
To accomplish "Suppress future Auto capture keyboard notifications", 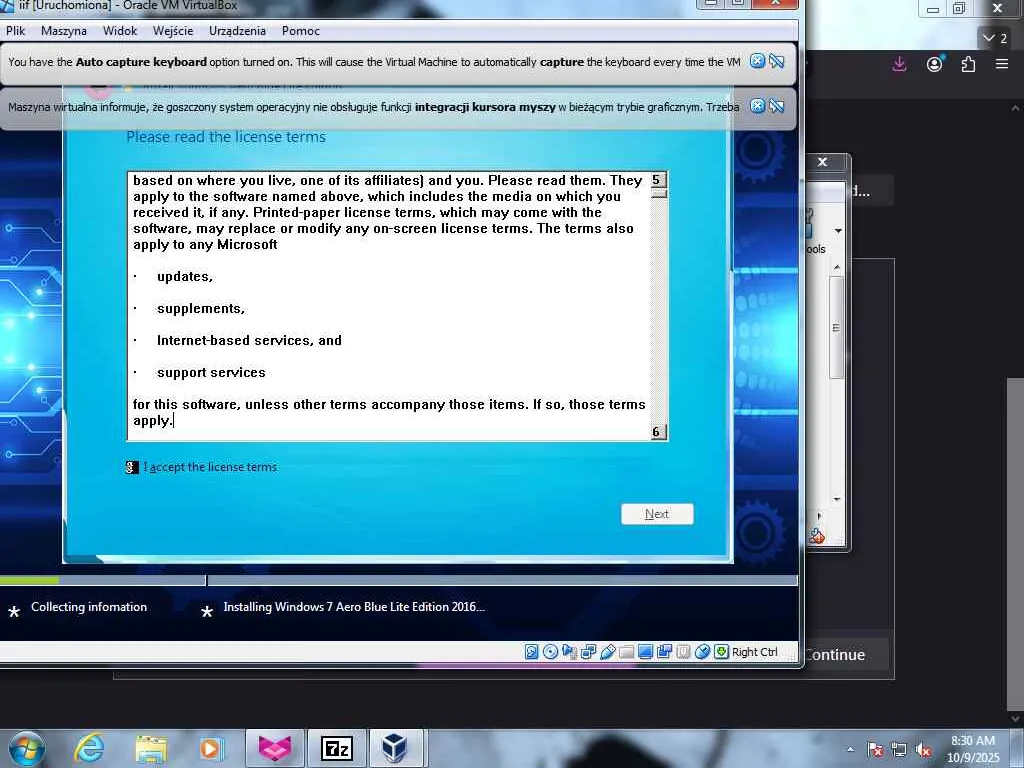I will (776, 61).
